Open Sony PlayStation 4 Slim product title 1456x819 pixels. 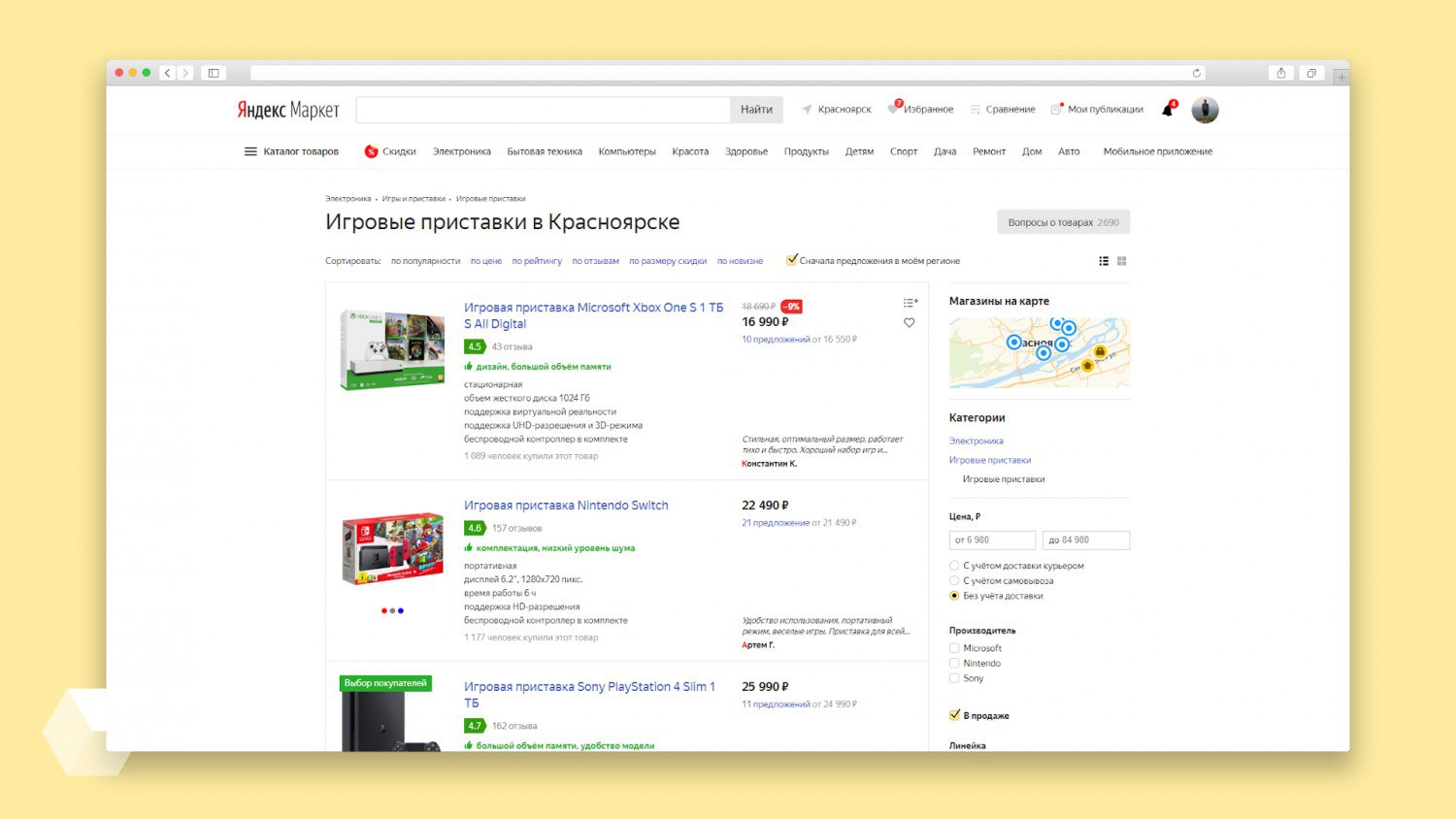[589, 695]
